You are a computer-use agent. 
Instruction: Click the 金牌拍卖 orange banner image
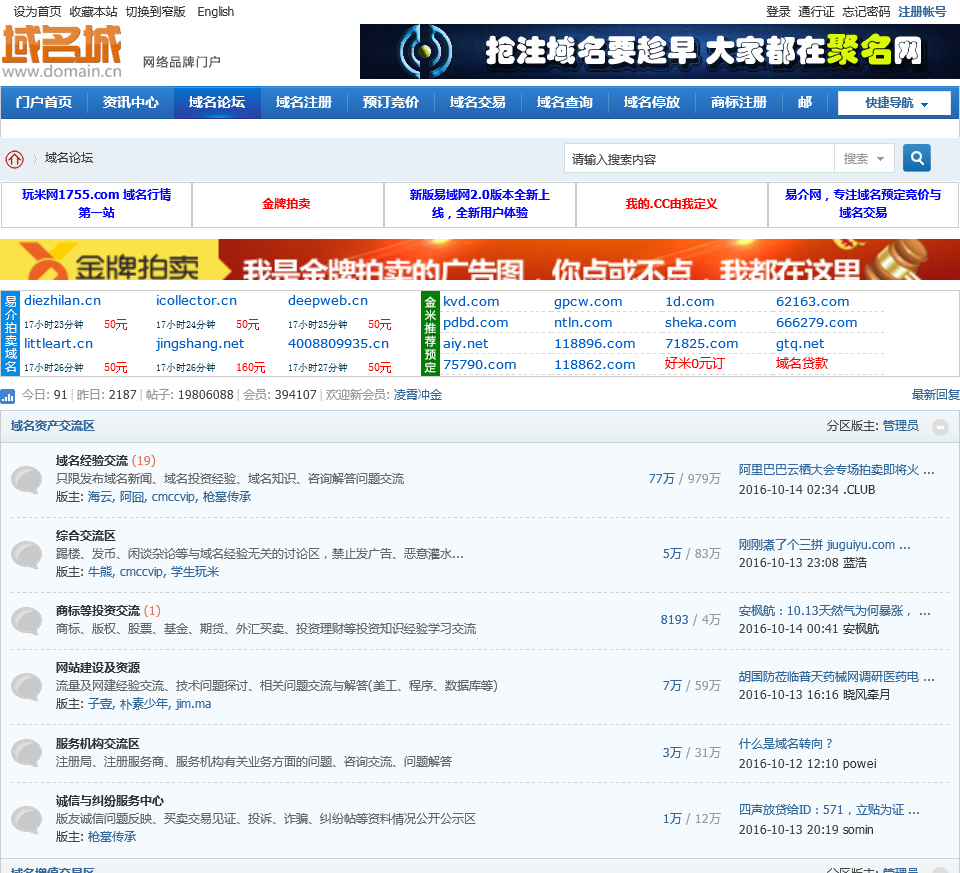click(x=480, y=260)
